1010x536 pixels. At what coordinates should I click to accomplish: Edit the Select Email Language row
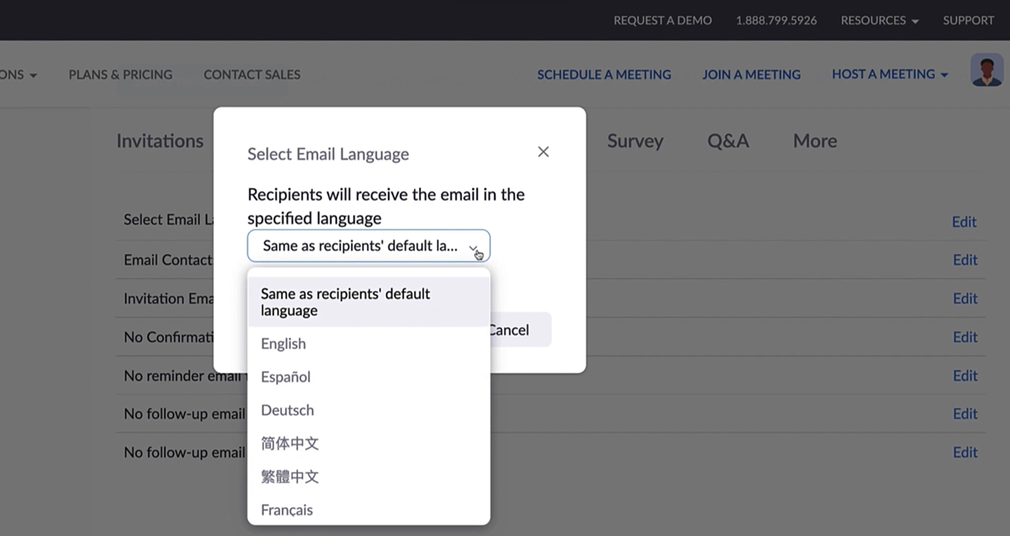coord(964,222)
